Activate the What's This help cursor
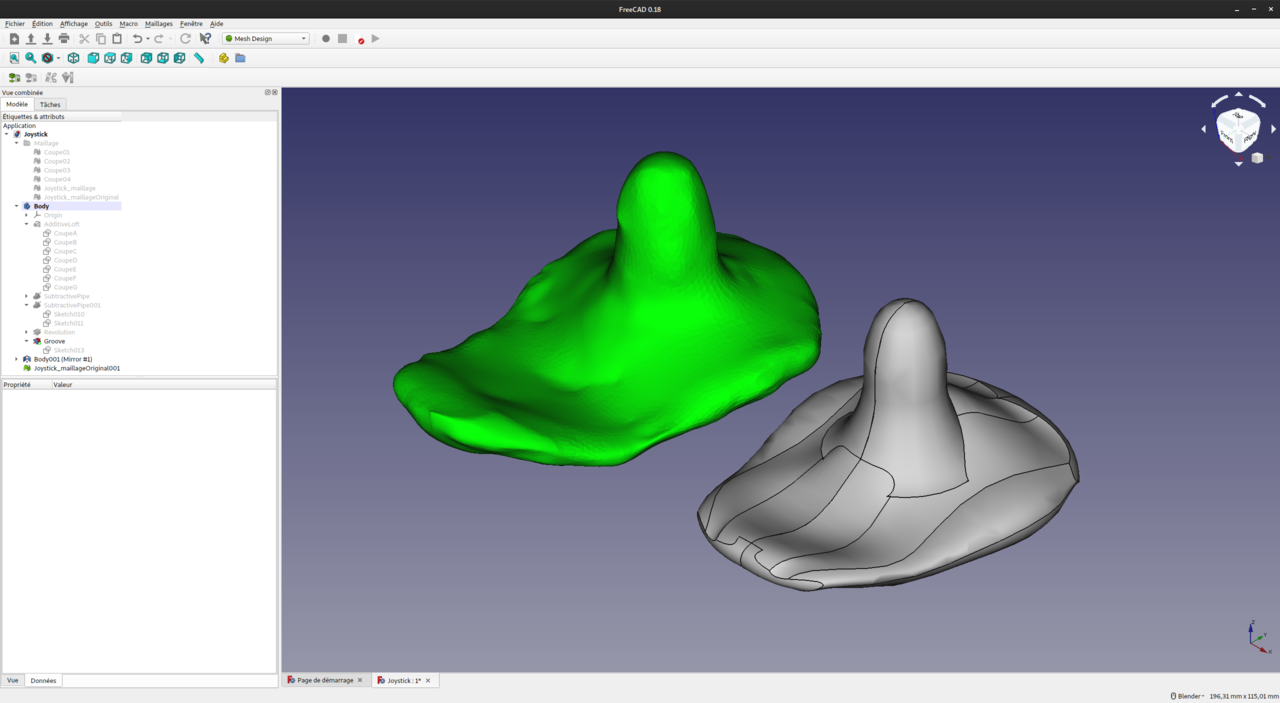The image size is (1280, 703). 205,39
